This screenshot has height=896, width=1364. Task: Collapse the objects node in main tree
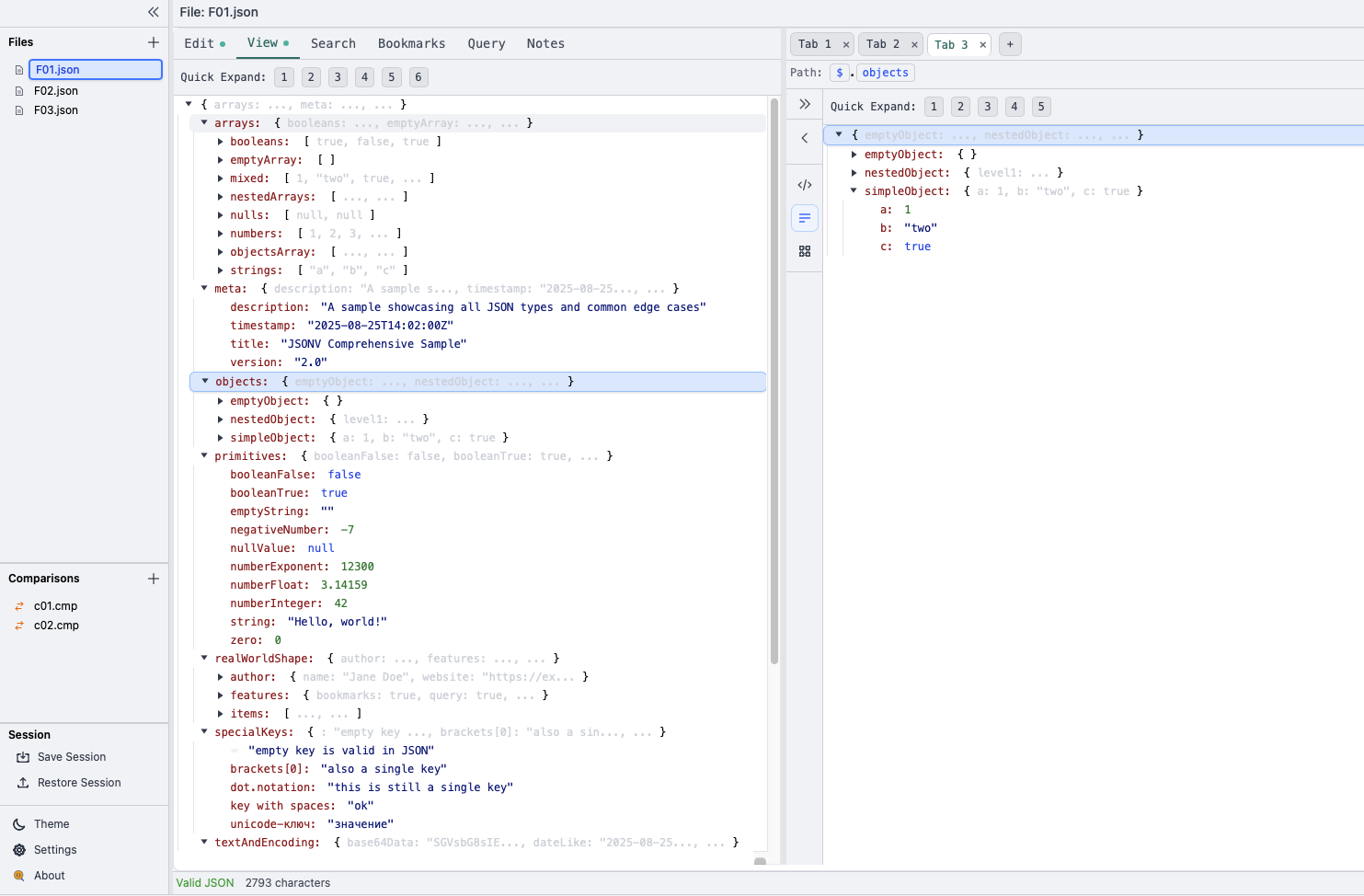pyautogui.click(x=204, y=381)
